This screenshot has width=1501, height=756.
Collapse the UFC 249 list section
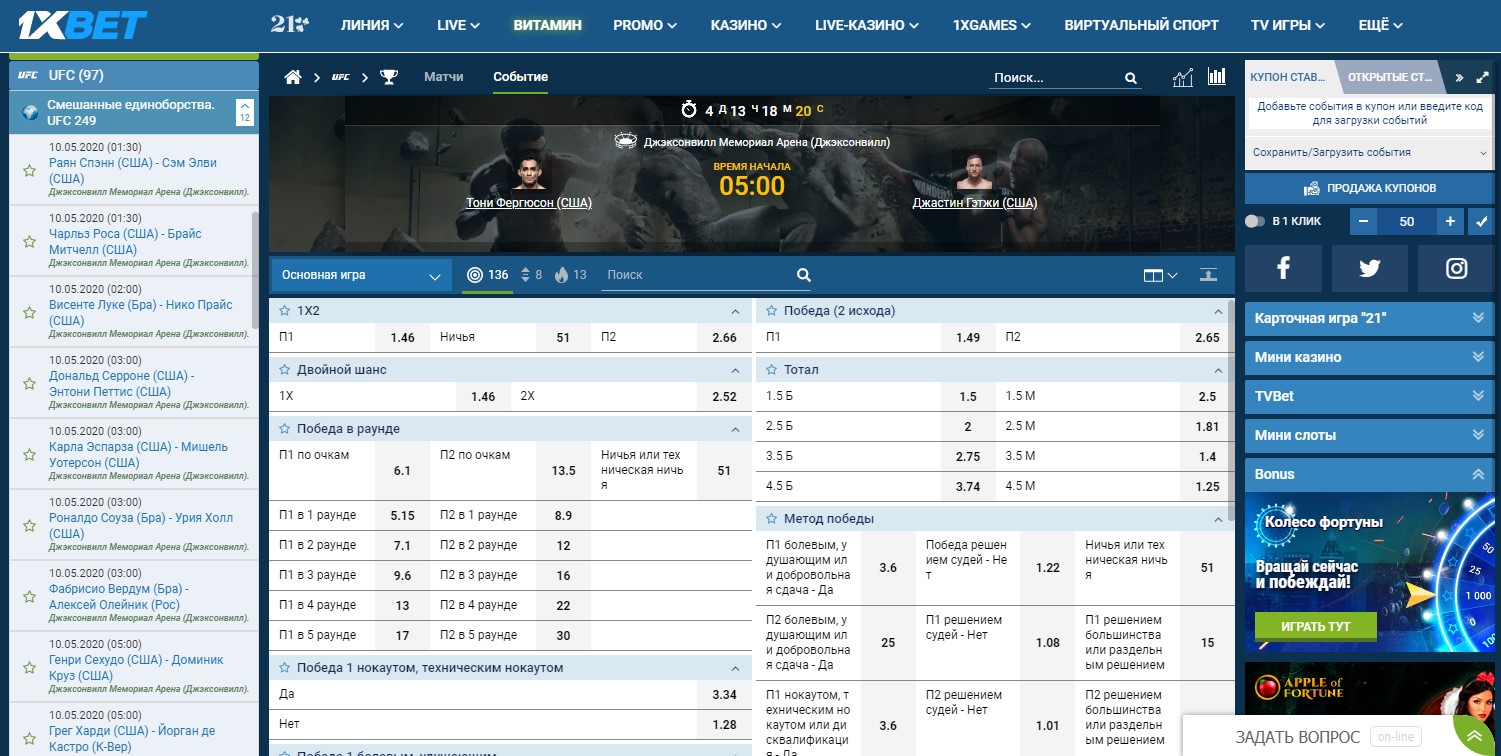tap(244, 112)
